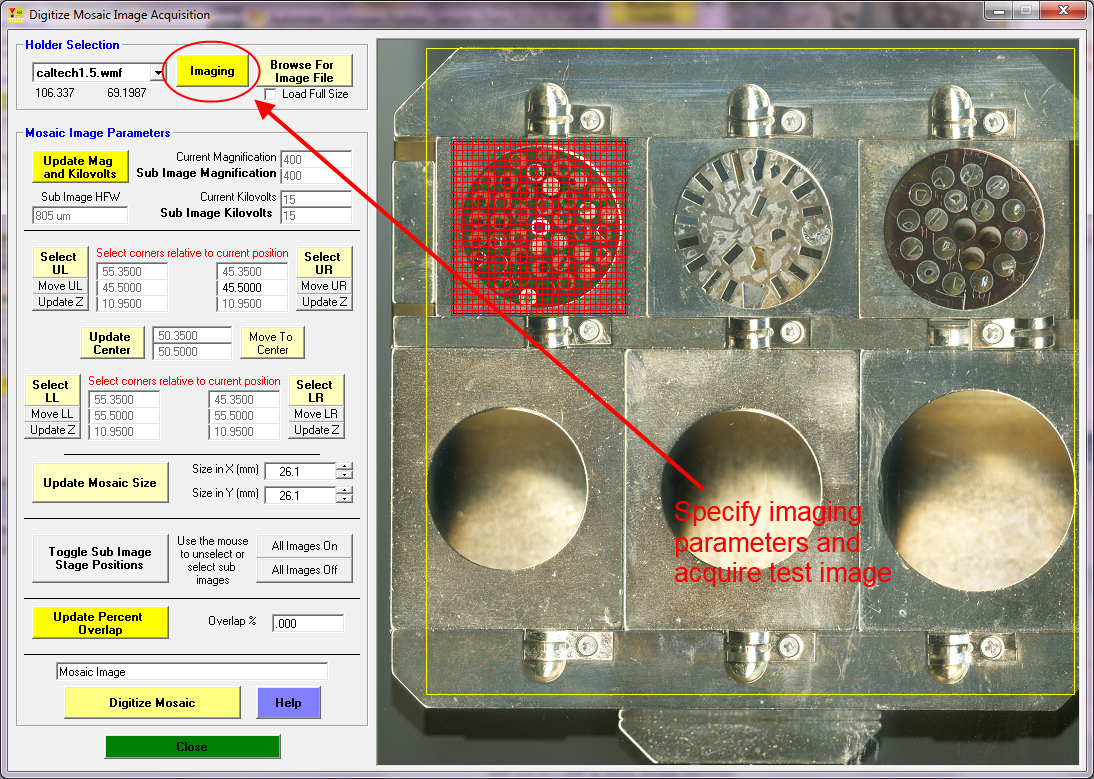This screenshot has height=779, width=1094.
Task: Click Move To Center button
Action: tap(272, 343)
